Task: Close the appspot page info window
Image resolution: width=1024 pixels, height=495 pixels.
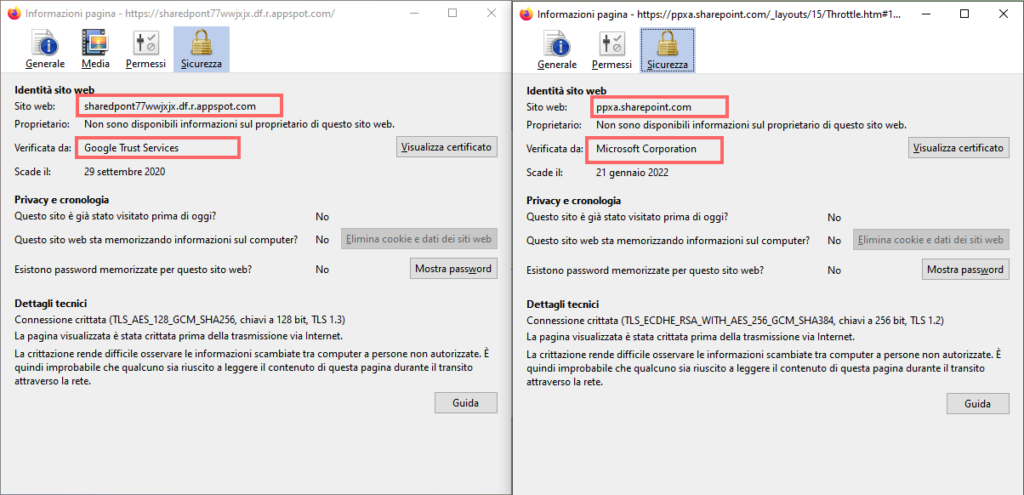Action: pyautogui.click(x=491, y=13)
